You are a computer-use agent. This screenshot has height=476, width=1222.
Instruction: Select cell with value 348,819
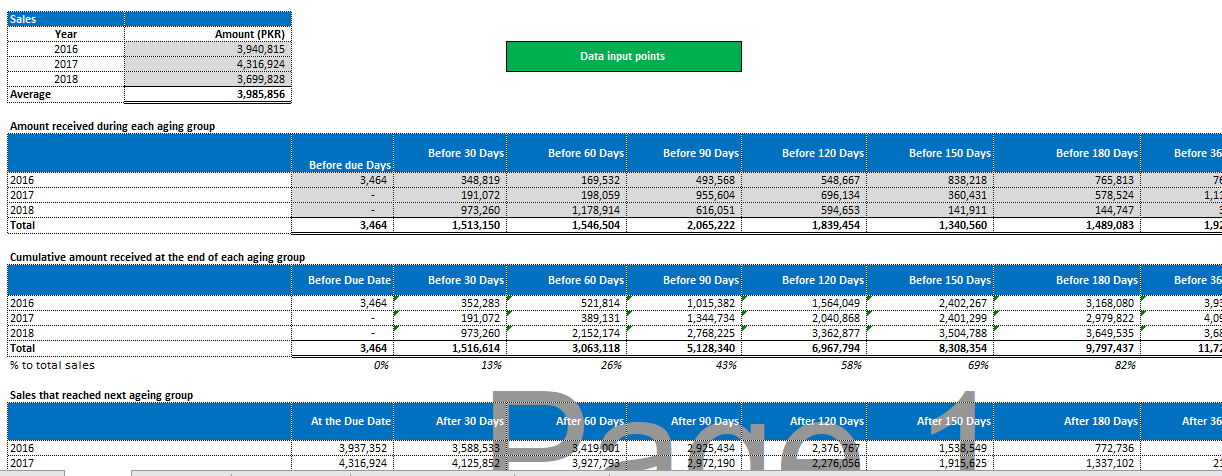449,180
